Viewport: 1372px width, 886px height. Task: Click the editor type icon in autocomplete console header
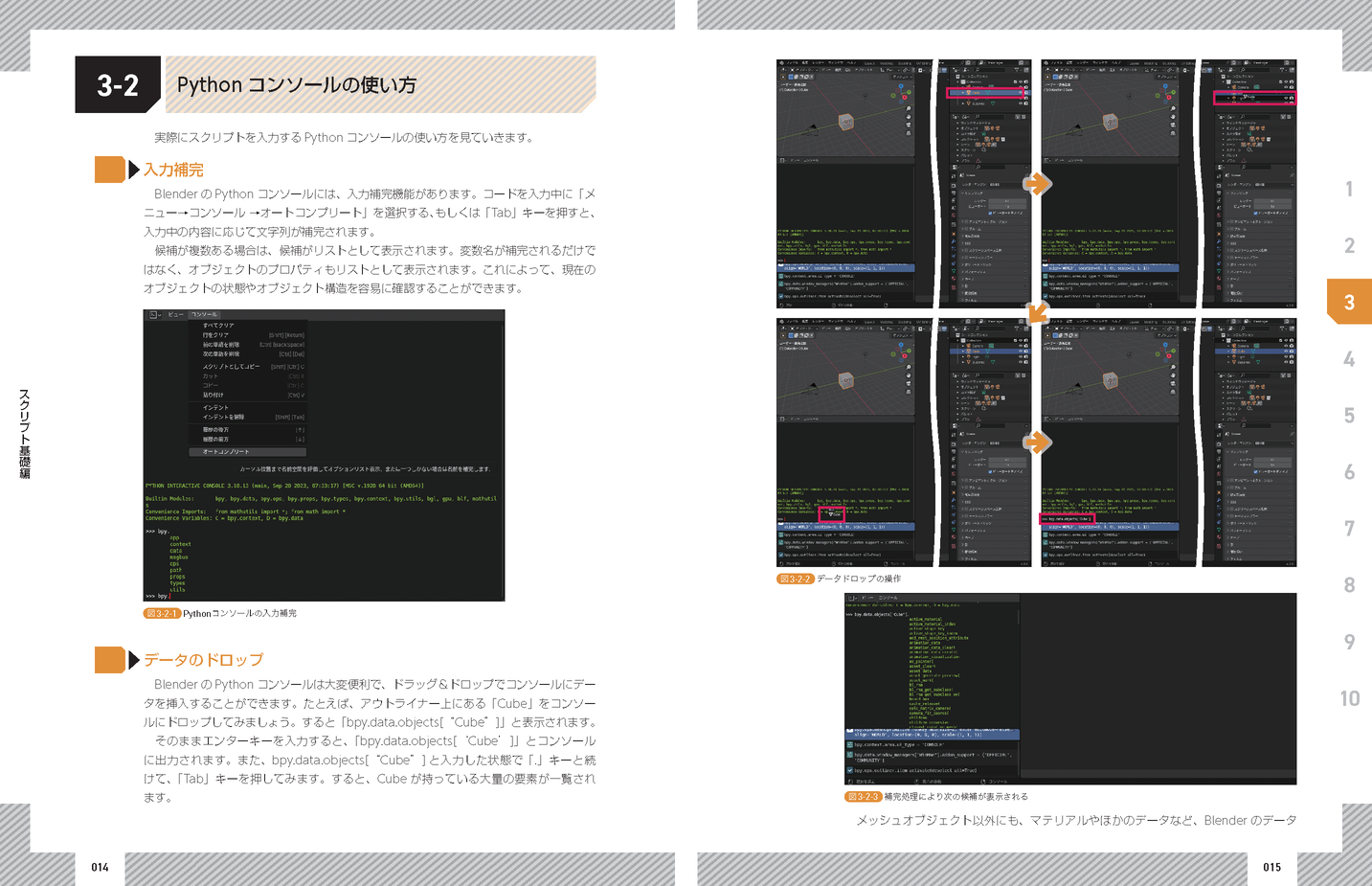tap(154, 314)
